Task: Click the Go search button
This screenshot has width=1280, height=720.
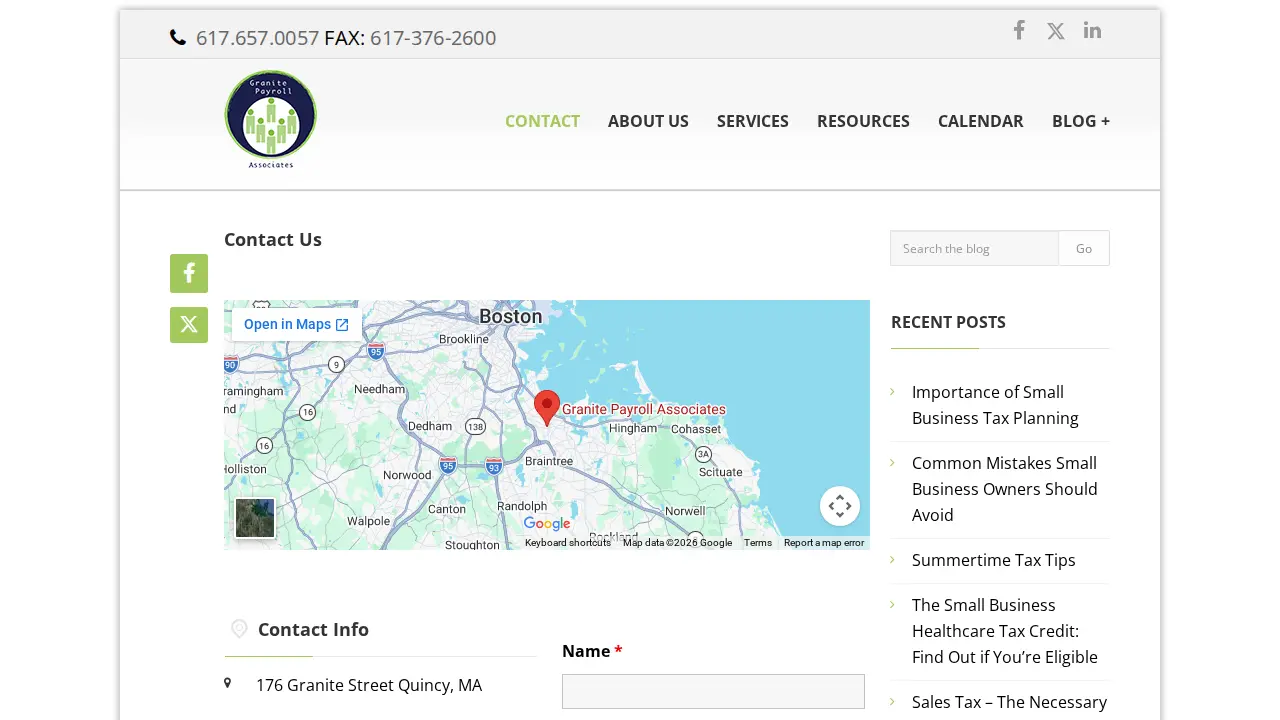Action: coord(1084,248)
